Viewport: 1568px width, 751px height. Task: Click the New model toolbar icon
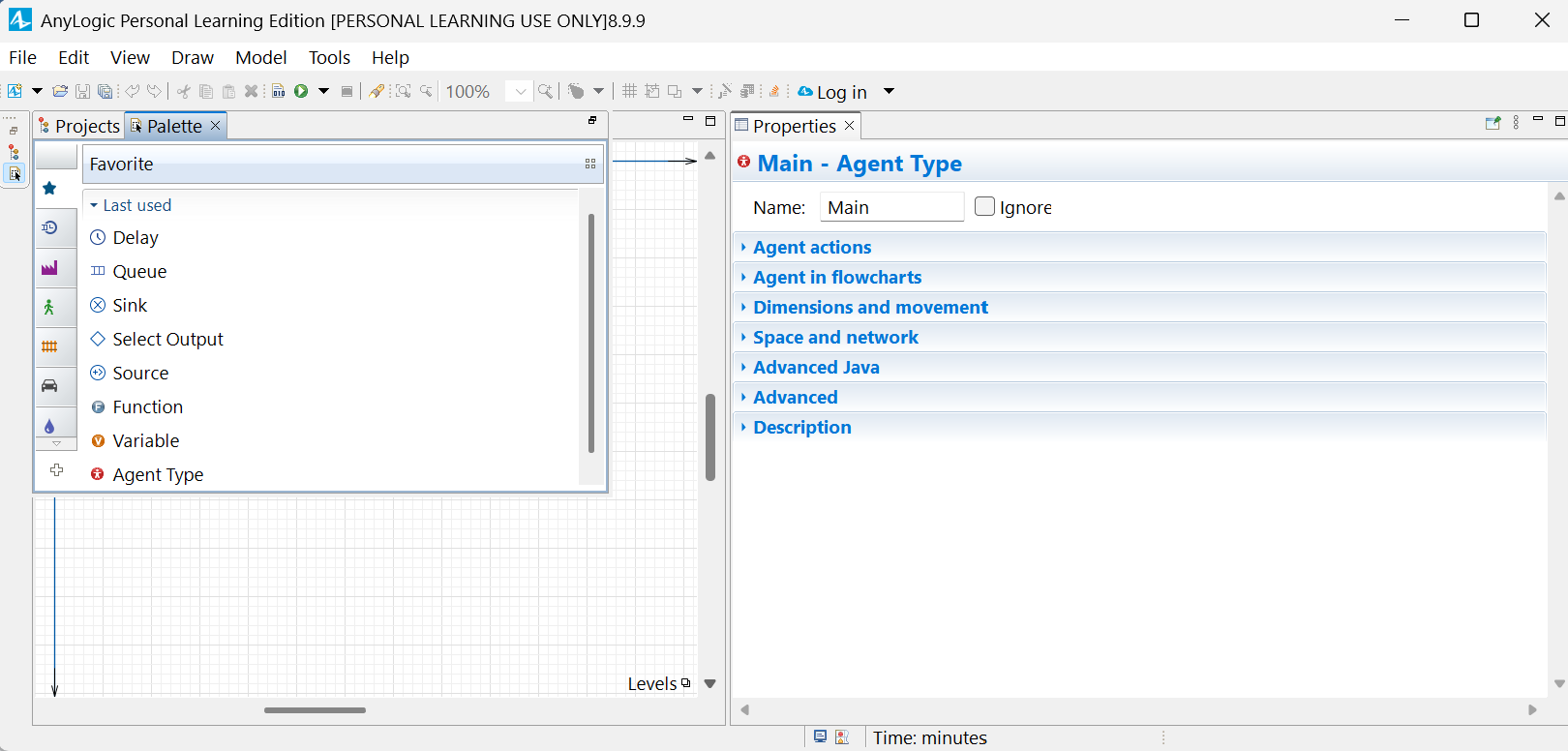pos(15,91)
